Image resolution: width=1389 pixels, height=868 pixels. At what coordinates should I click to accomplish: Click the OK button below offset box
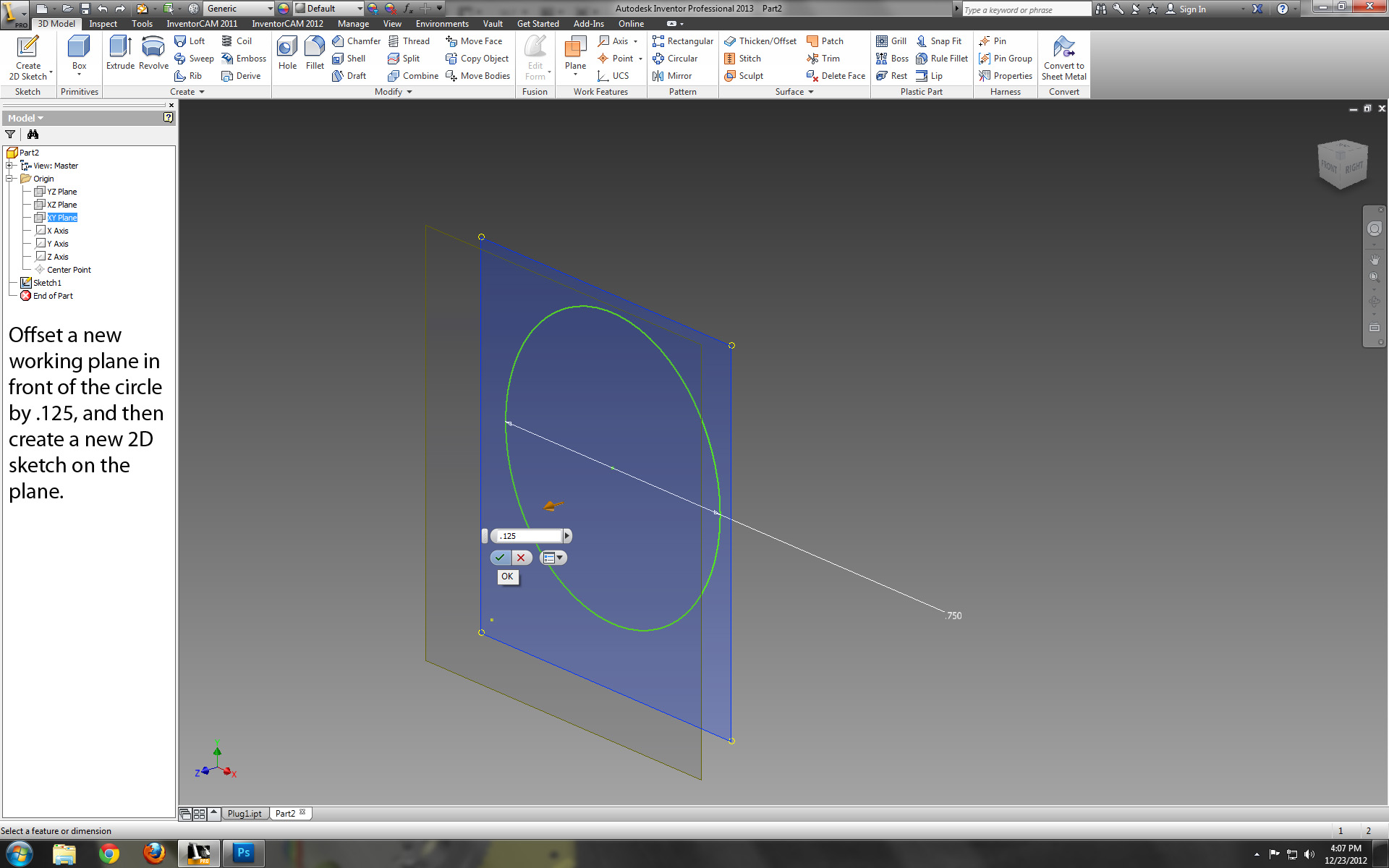507,576
